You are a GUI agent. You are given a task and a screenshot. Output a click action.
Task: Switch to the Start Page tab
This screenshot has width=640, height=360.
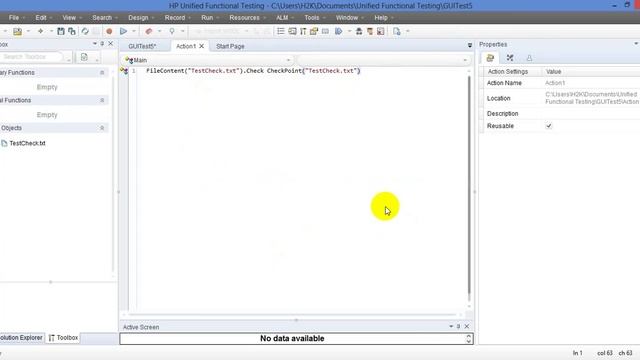[230, 46]
